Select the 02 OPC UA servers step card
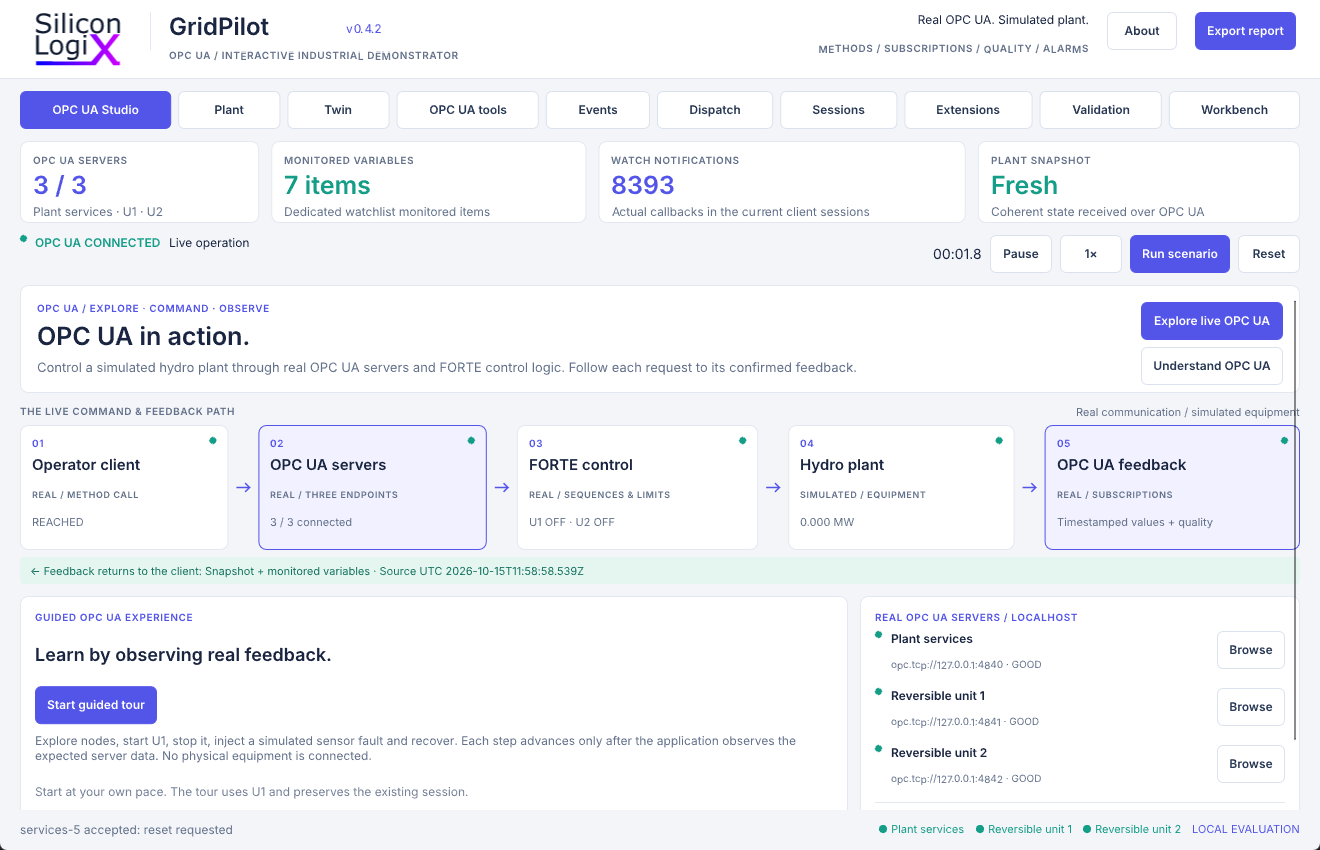Image resolution: width=1320 pixels, height=850 pixels. 373,488
